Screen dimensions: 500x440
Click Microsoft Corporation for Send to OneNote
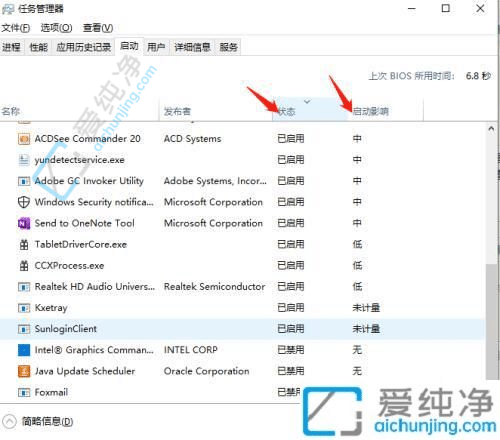click(x=213, y=223)
